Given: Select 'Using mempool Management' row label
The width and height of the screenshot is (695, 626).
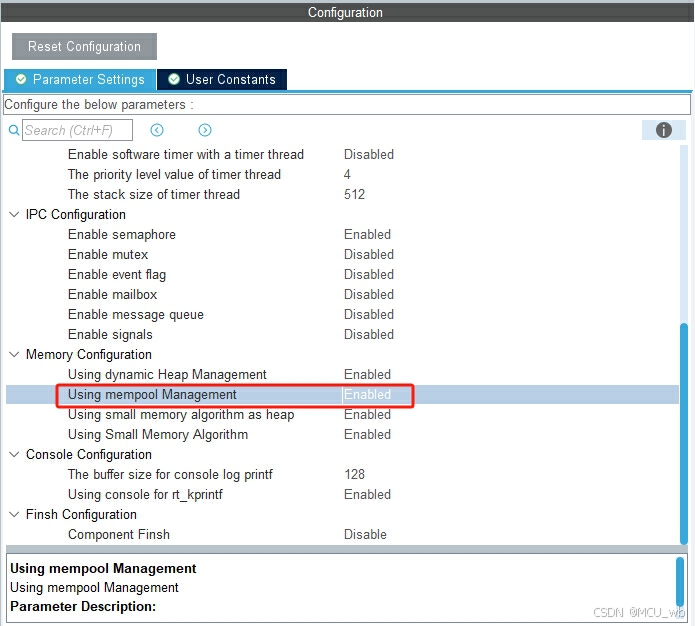Looking at the screenshot, I should pyautogui.click(x=152, y=394).
